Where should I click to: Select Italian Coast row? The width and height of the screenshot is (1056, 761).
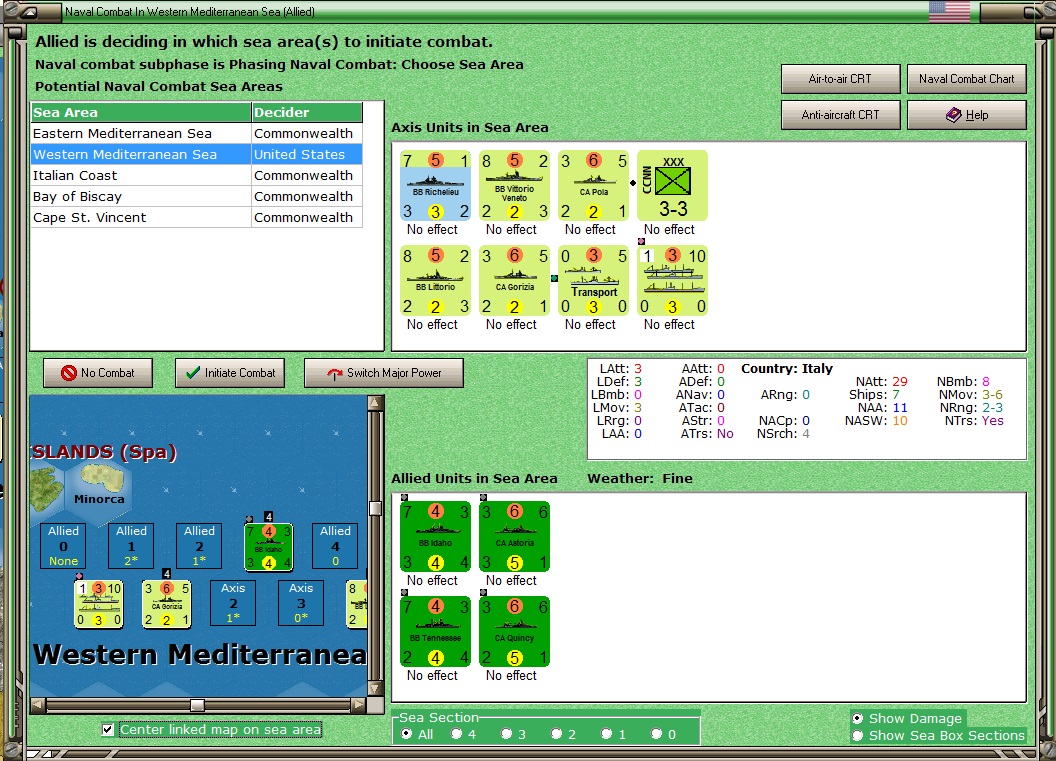(x=197, y=175)
